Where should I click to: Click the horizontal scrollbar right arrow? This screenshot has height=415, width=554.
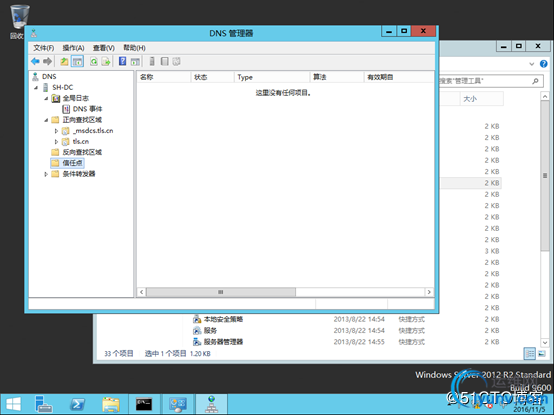click(429, 292)
